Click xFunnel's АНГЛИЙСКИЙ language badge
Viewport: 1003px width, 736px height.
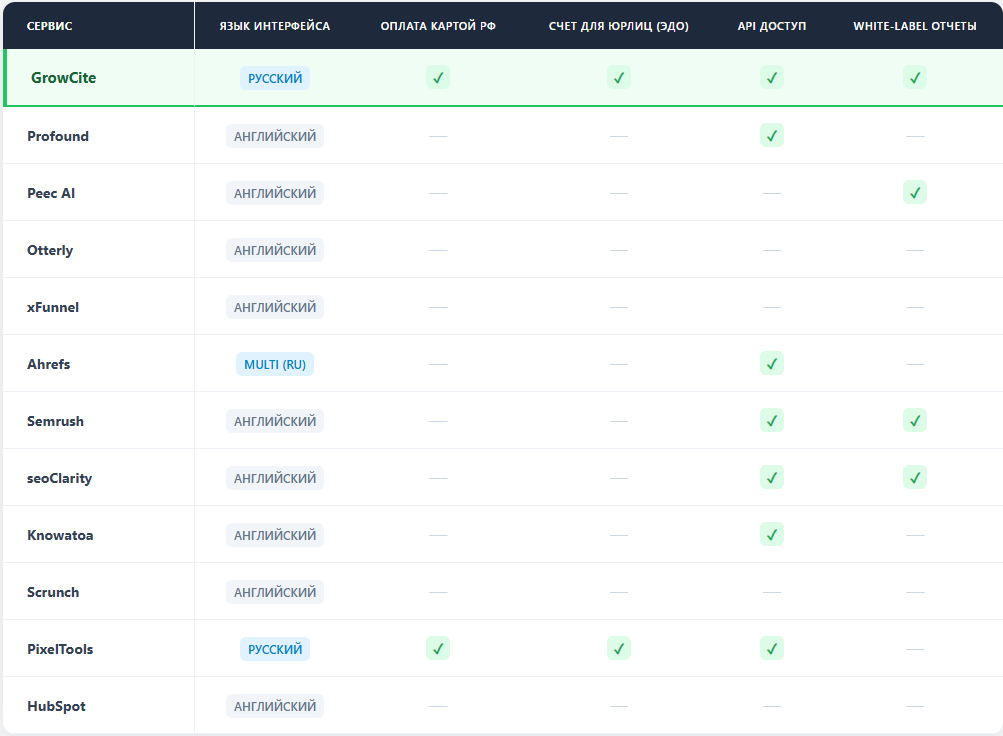(275, 307)
